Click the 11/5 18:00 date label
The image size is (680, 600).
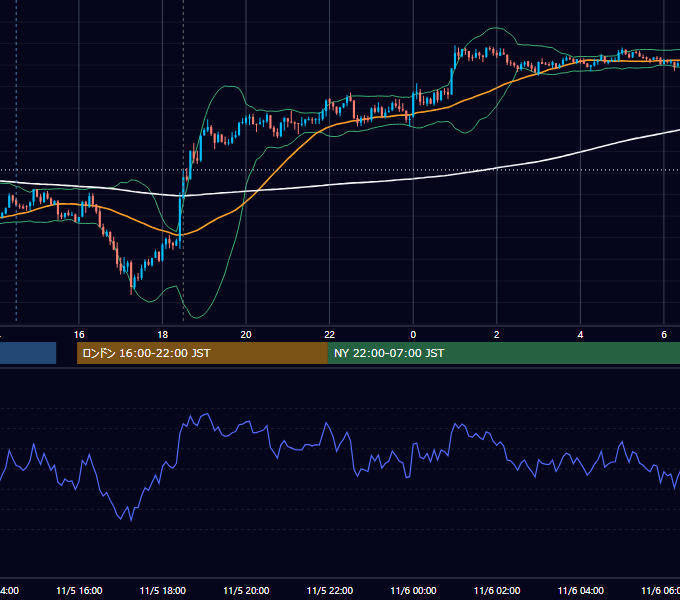(163, 591)
